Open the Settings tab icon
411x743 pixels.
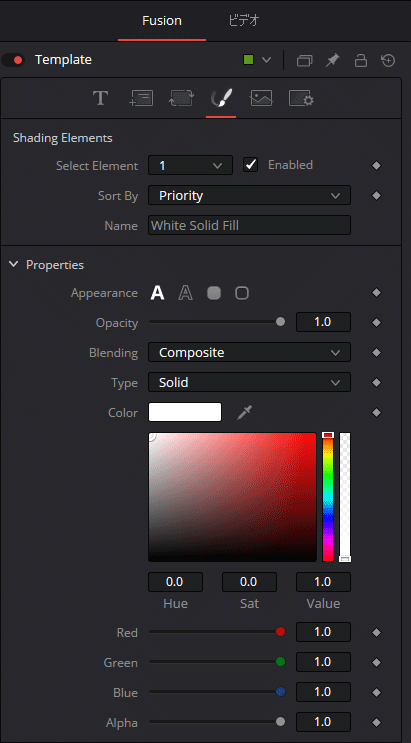pyautogui.click(x=301, y=99)
